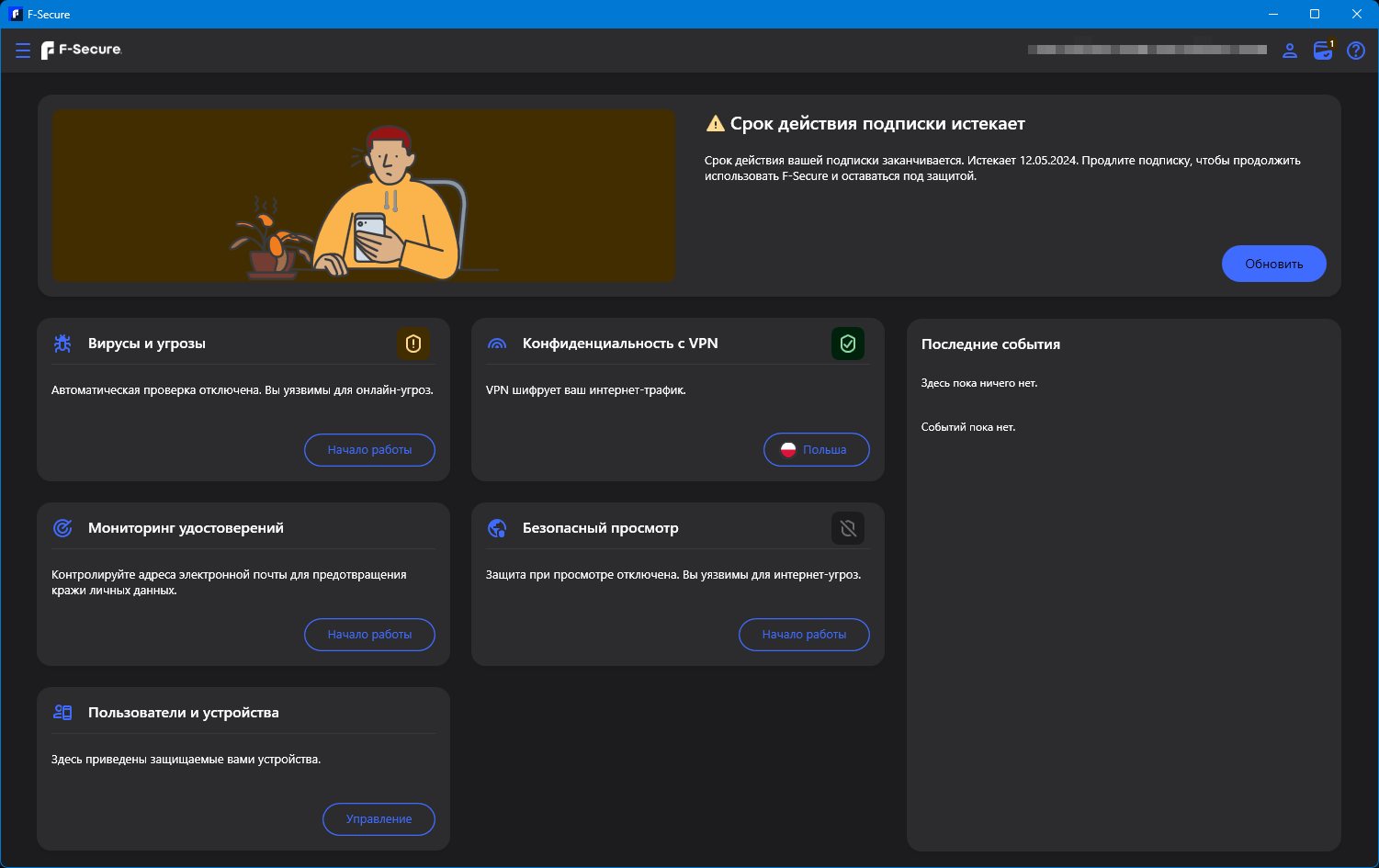The height and width of the screenshot is (868, 1379).
Task: Click the F-Secure logo in header
Action: (81, 51)
